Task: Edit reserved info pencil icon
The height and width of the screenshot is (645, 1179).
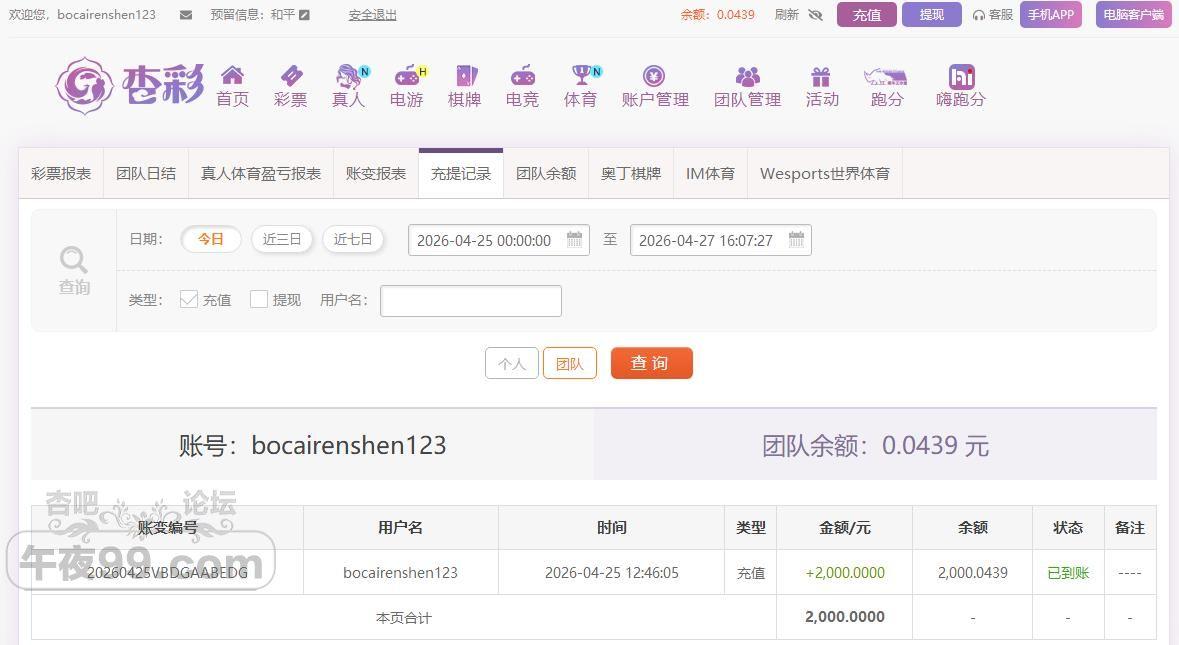Action: pyautogui.click(x=304, y=15)
